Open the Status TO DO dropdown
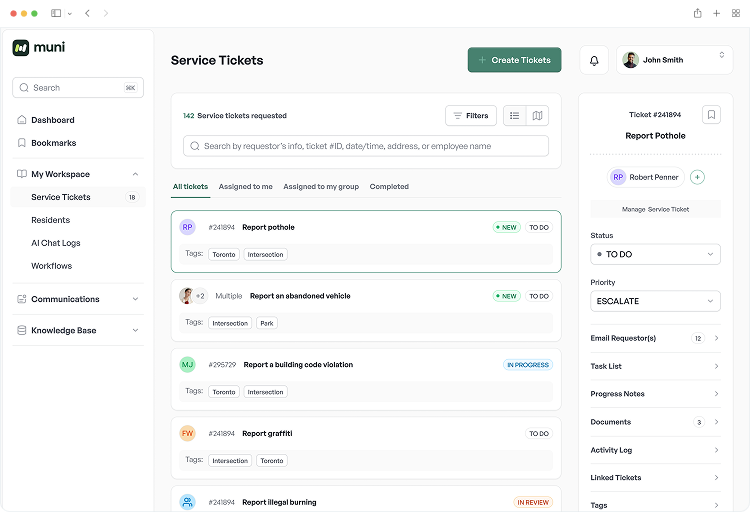750x512 pixels. tap(655, 254)
